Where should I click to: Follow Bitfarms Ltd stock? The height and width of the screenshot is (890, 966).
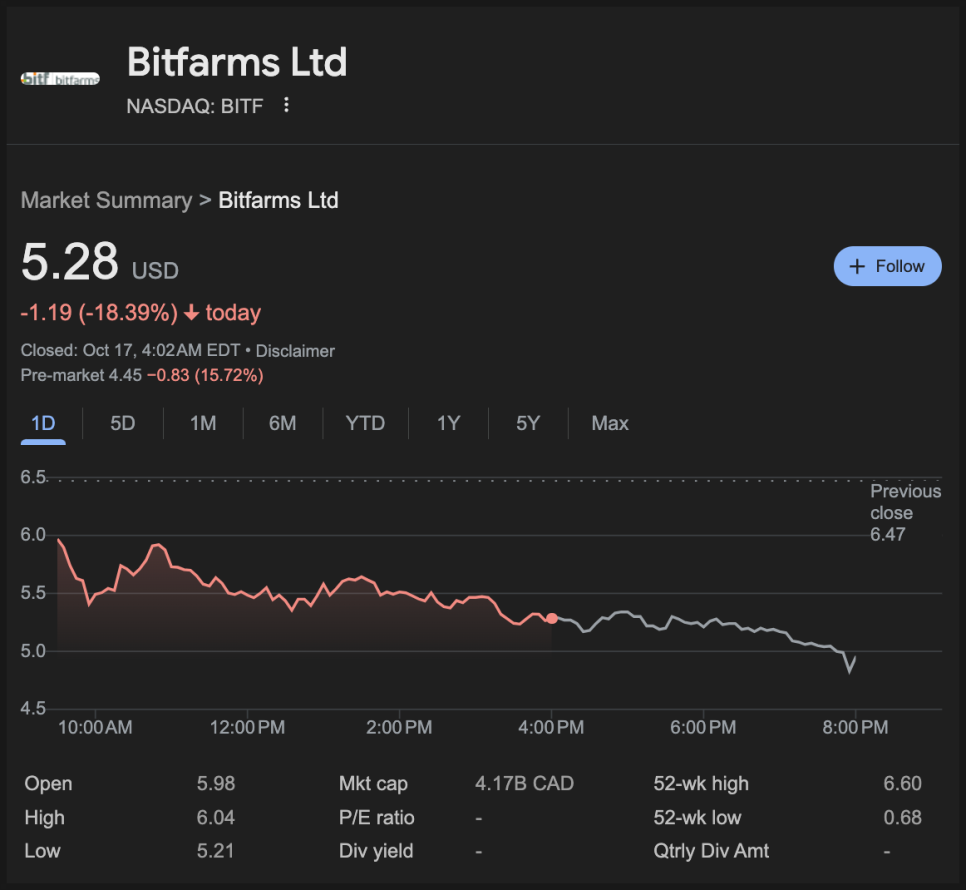click(887, 266)
